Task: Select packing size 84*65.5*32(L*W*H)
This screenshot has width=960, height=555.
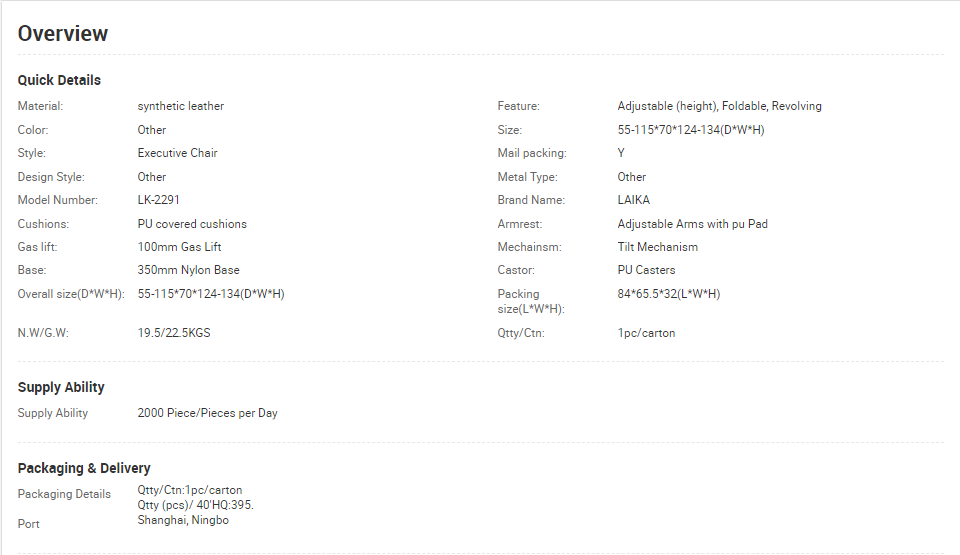Action: (x=669, y=294)
